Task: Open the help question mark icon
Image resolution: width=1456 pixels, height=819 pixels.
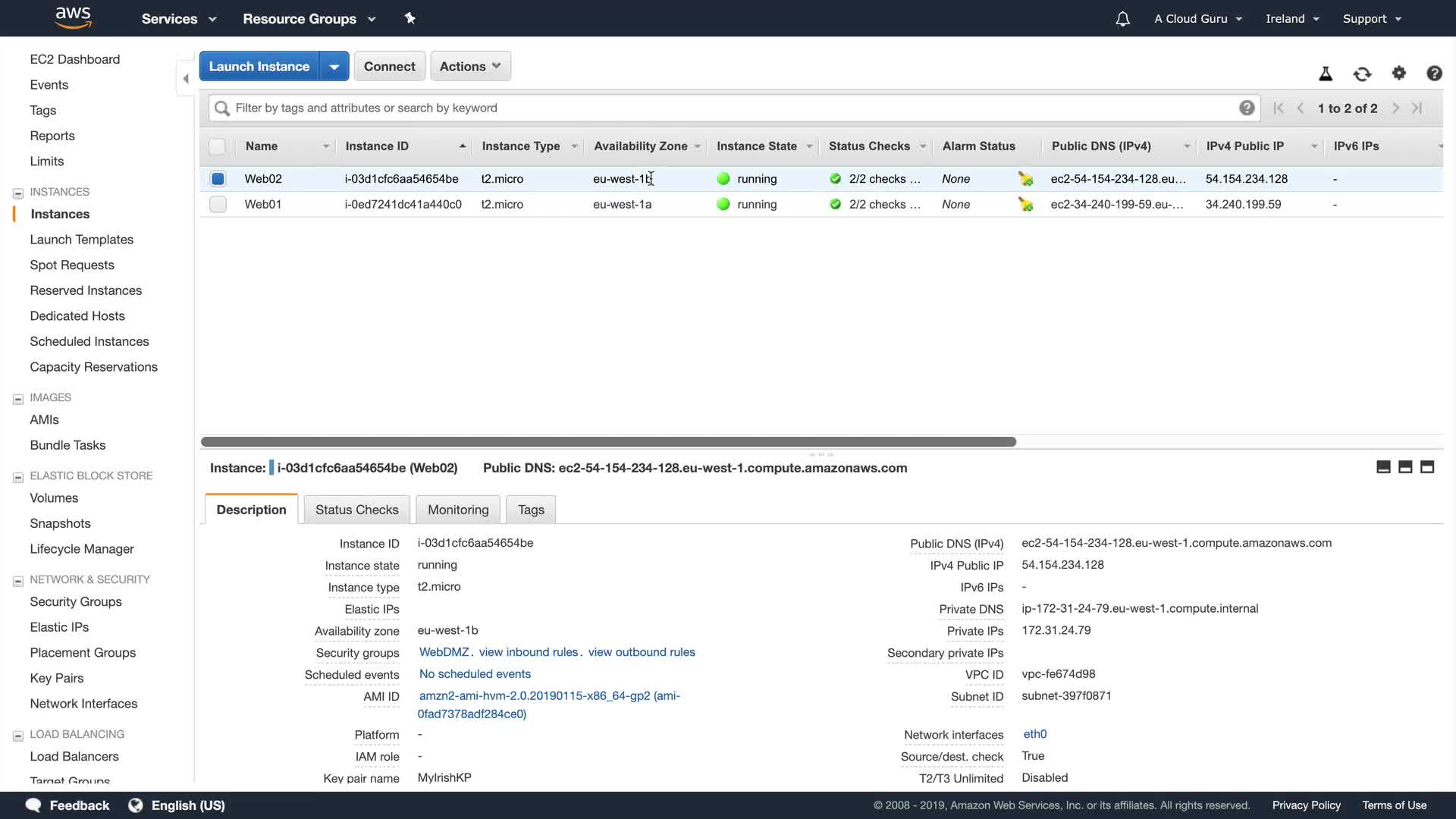Action: coord(1433,73)
